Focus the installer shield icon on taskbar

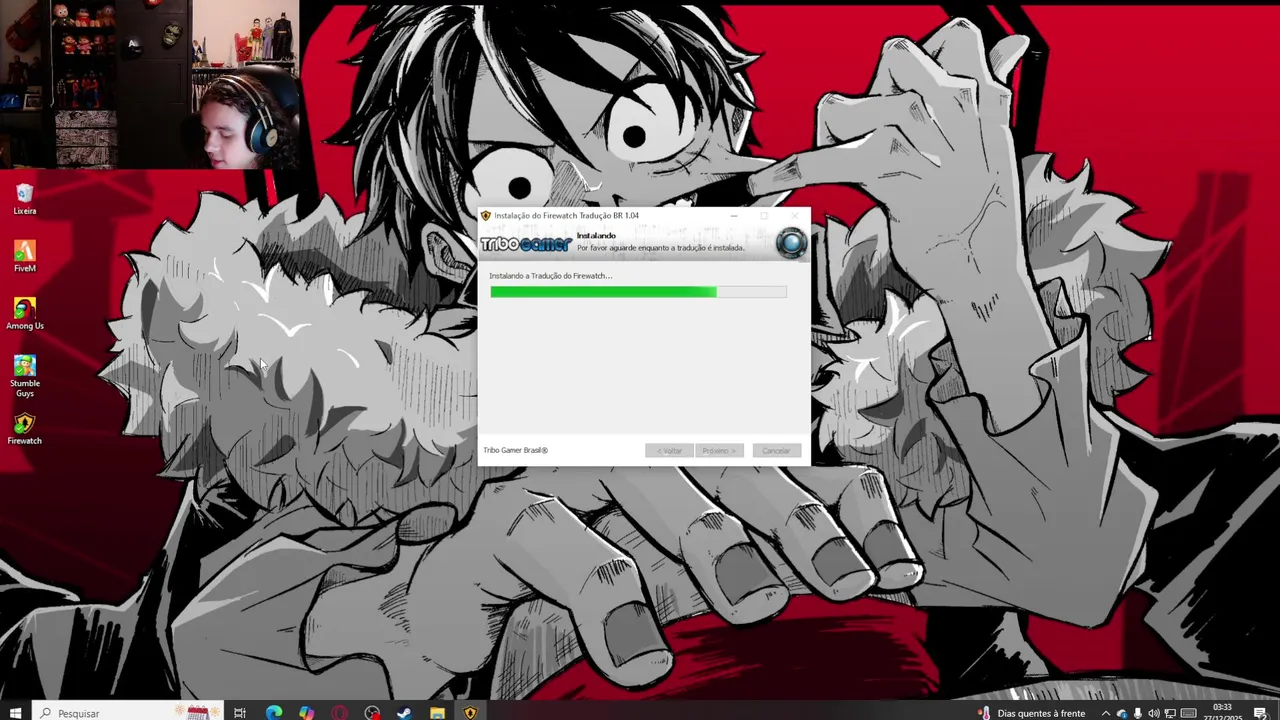pos(470,713)
